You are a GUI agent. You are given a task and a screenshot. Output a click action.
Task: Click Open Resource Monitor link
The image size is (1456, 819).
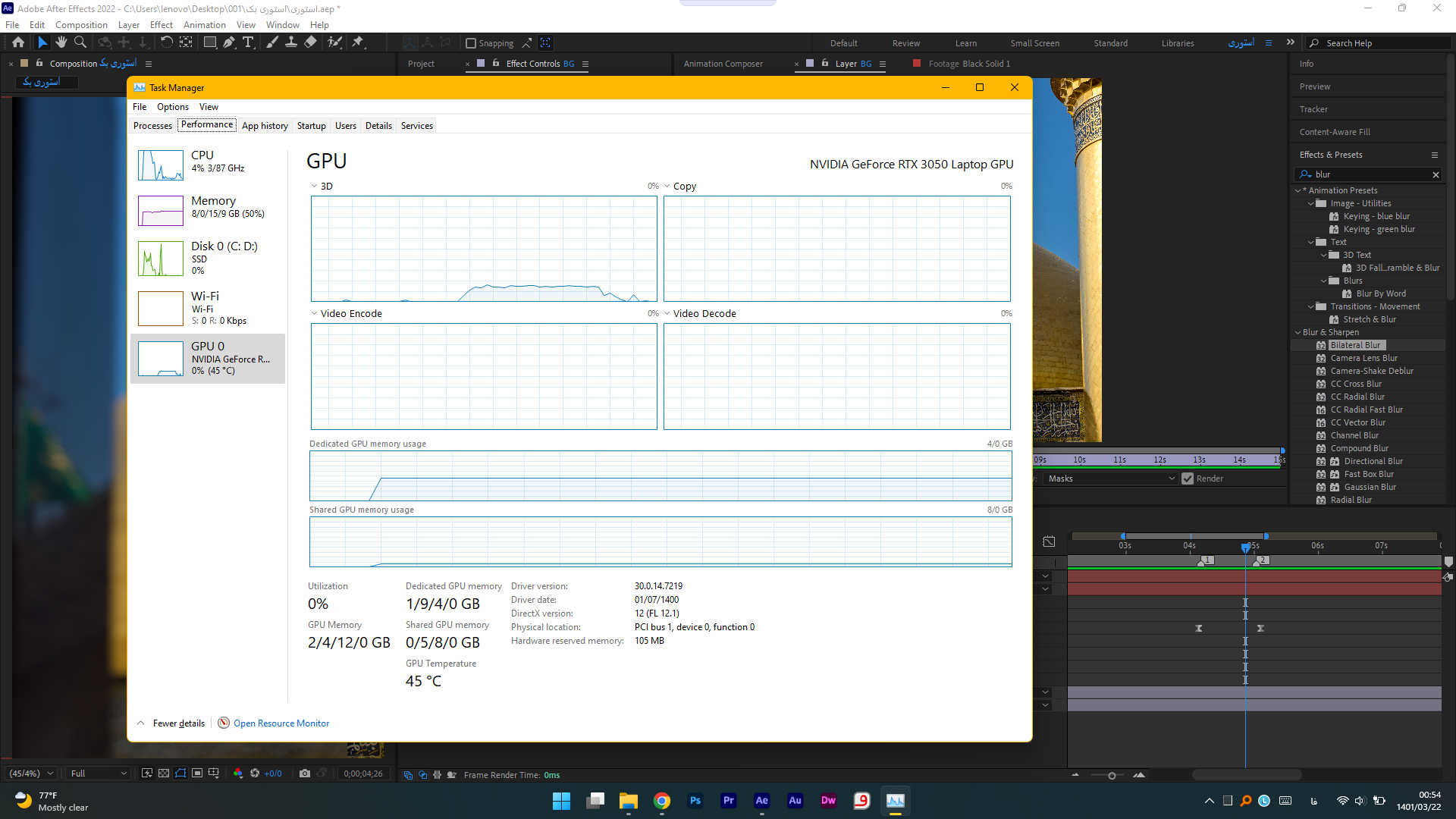pyautogui.click(x=281, y=723)
